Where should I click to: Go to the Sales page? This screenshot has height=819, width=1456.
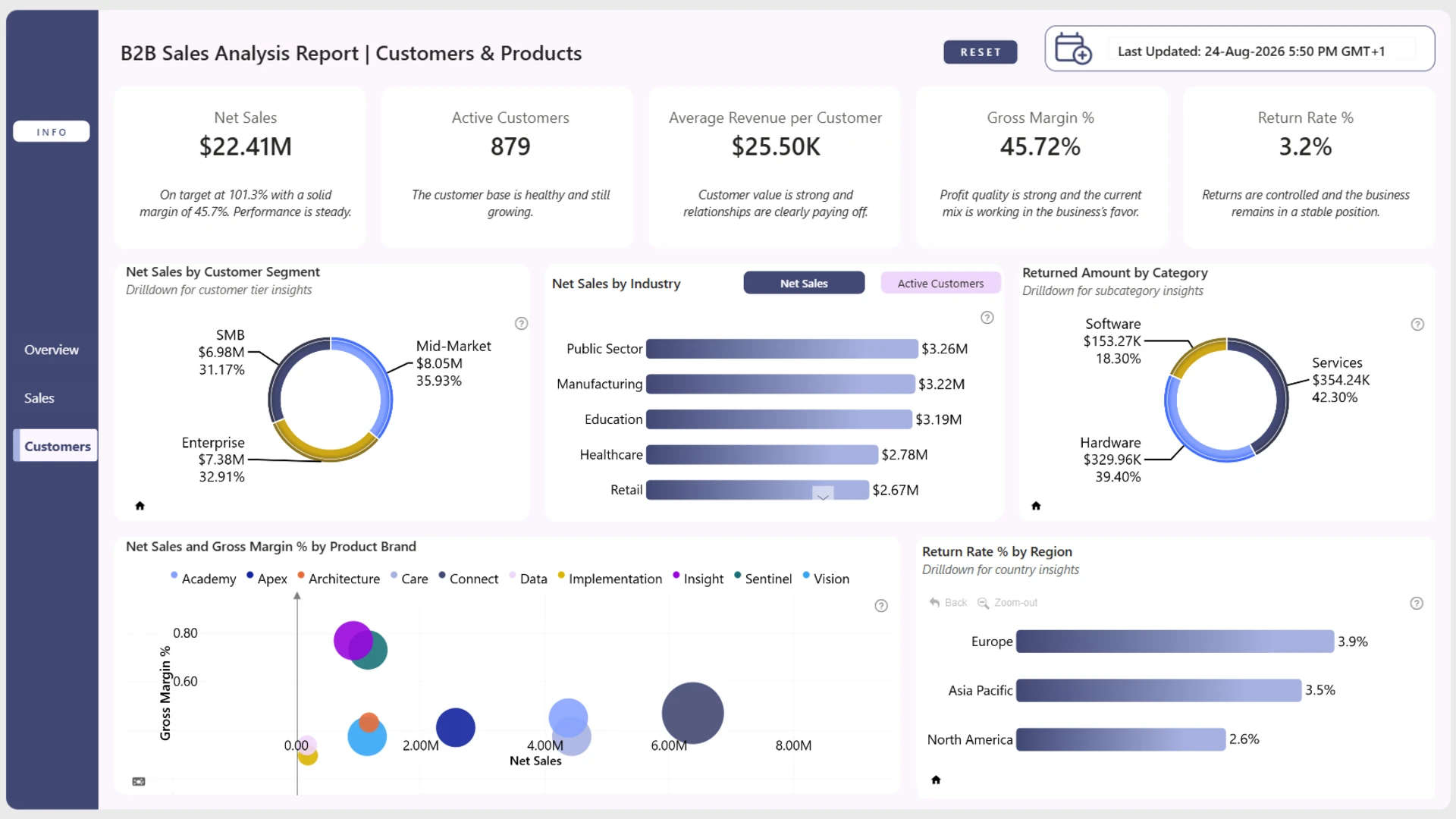click(39, 398)
